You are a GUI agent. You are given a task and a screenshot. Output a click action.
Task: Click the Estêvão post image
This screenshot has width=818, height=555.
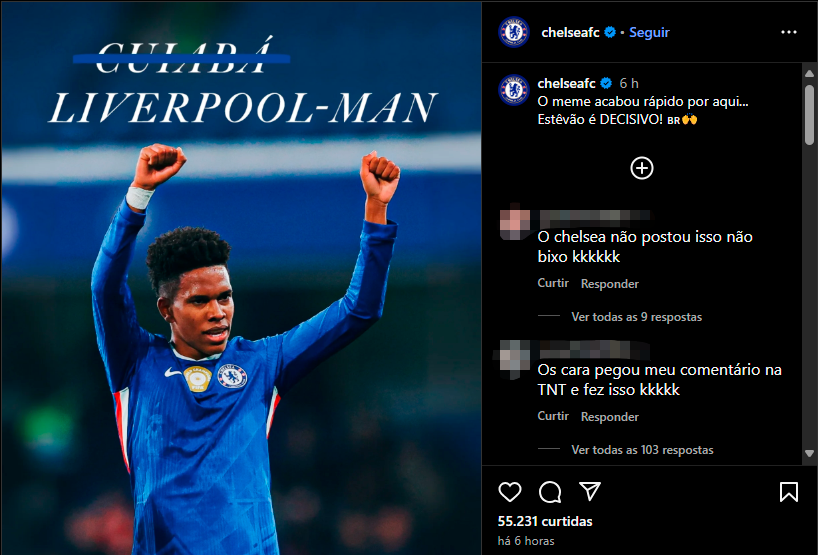coord(241,278)
